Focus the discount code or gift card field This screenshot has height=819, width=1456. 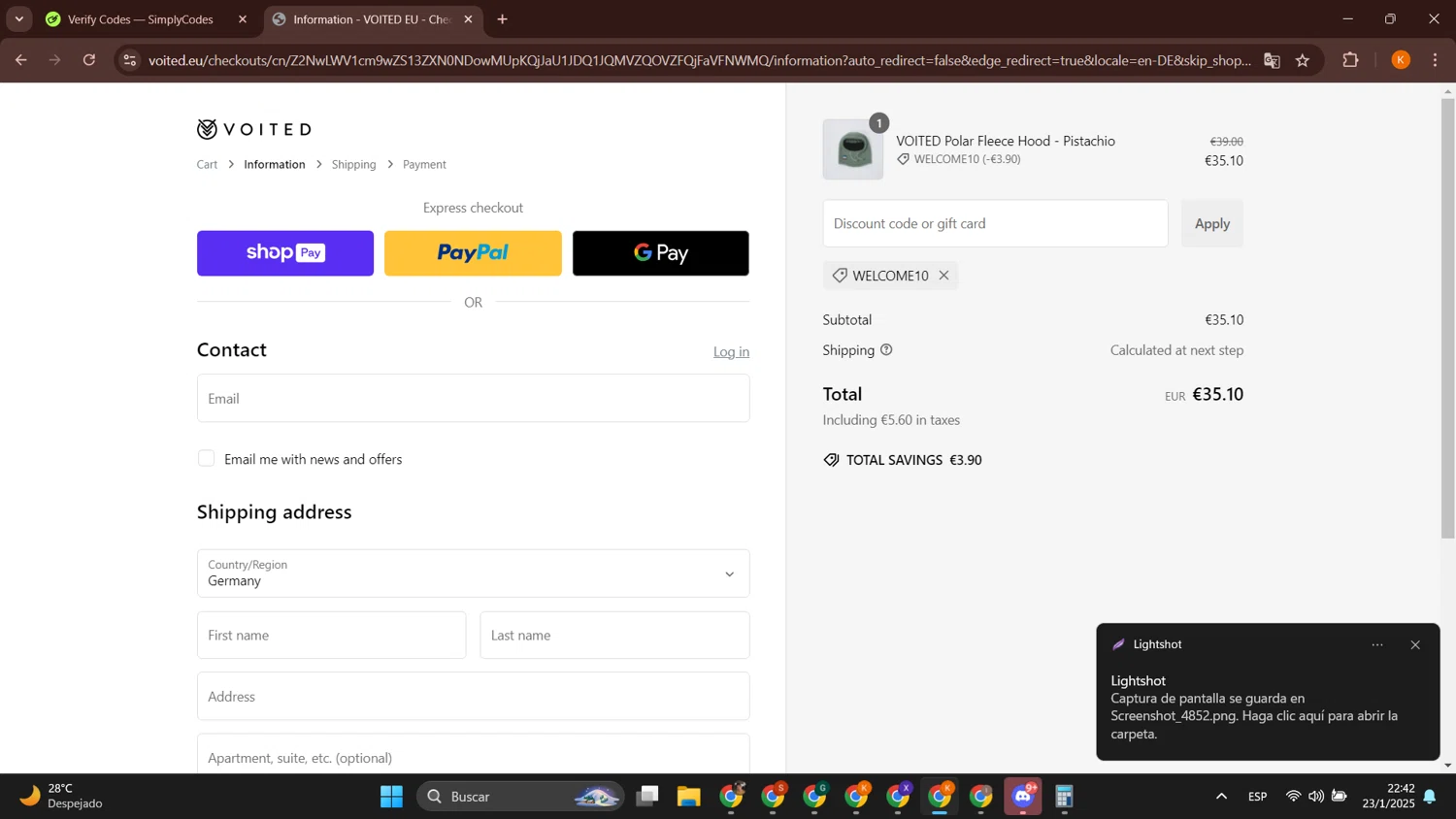(995, 223)
